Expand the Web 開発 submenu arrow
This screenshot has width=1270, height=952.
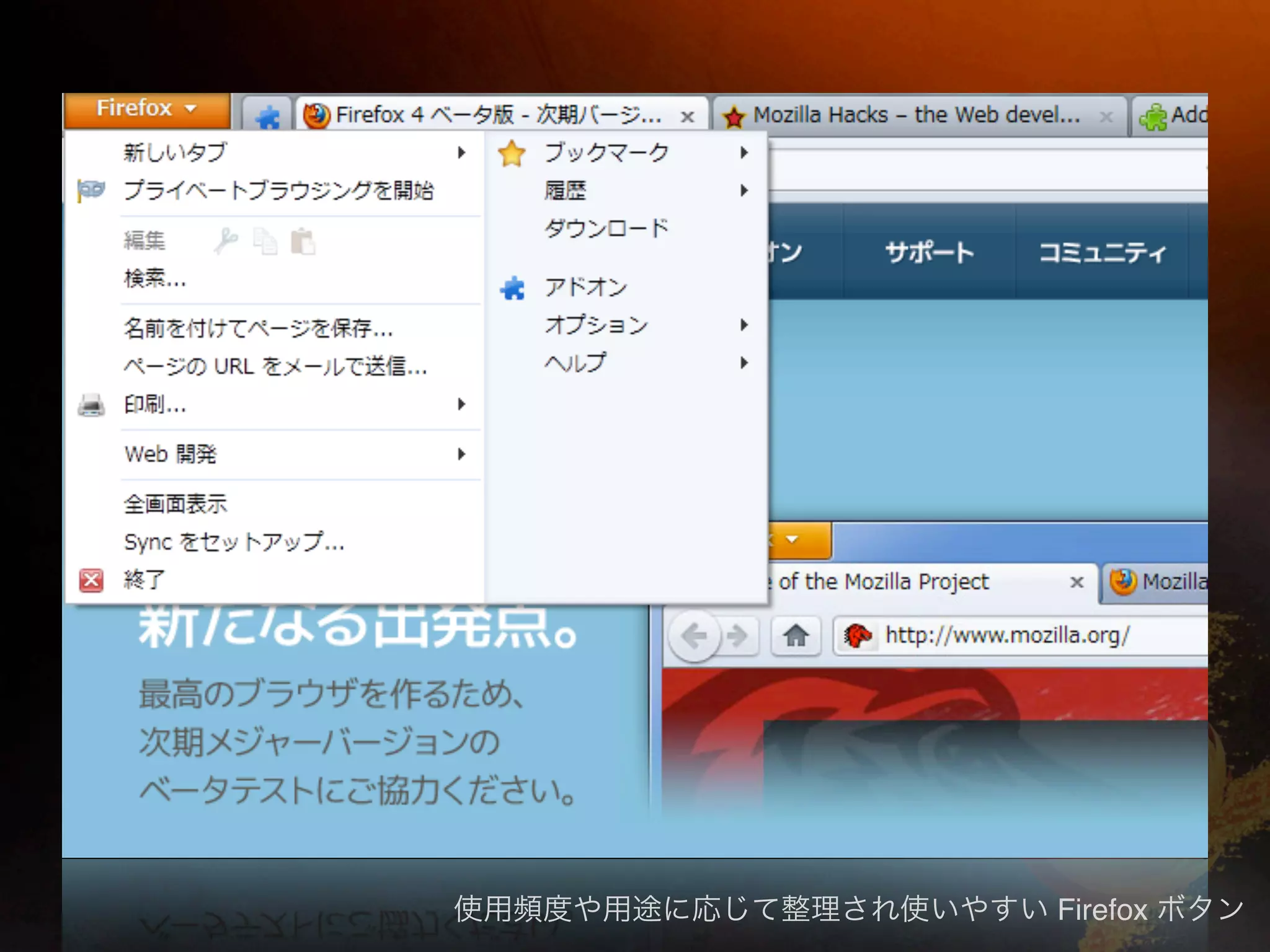click(461, 454)
